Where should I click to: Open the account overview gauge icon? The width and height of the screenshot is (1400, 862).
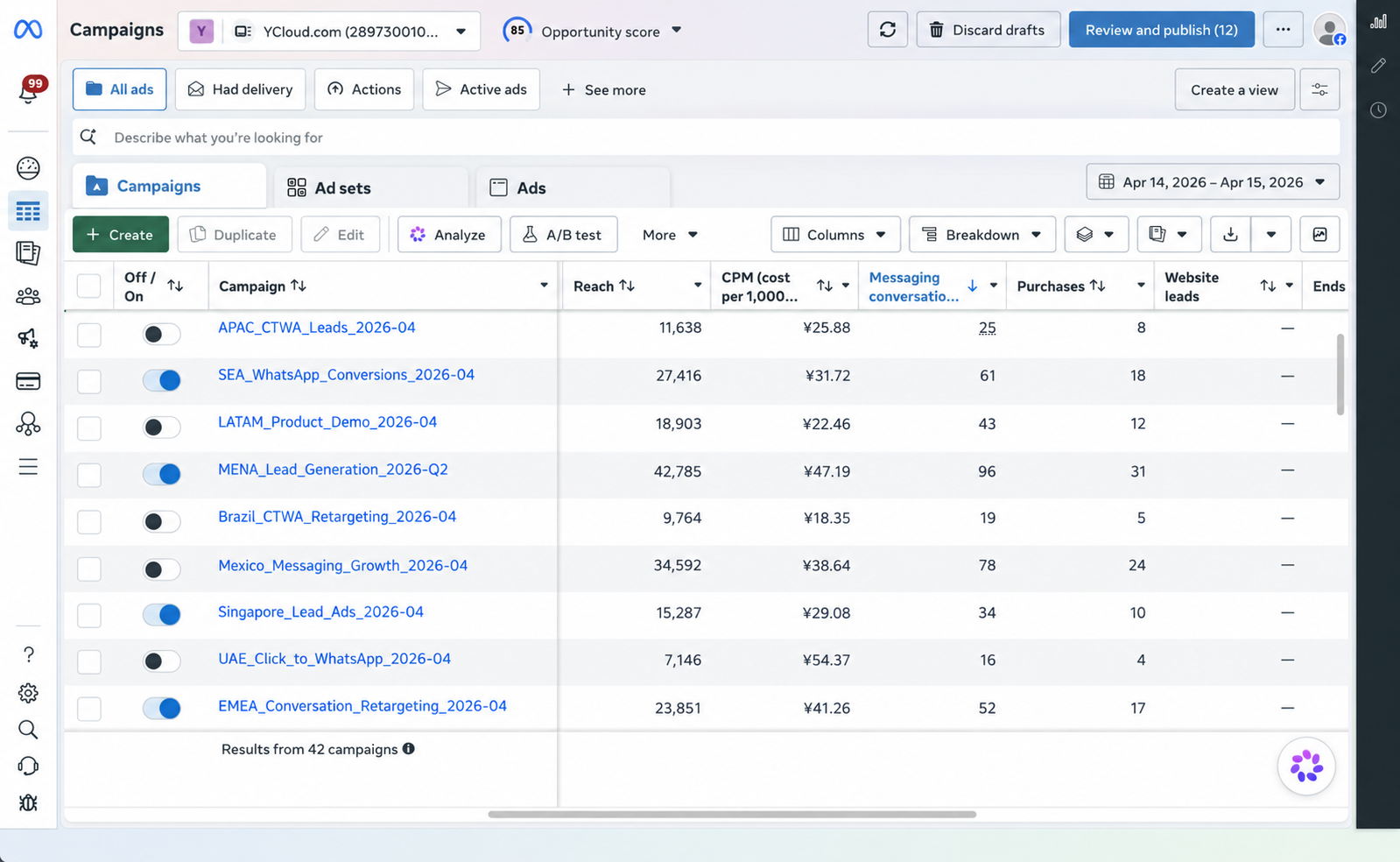tap(28, 168)
